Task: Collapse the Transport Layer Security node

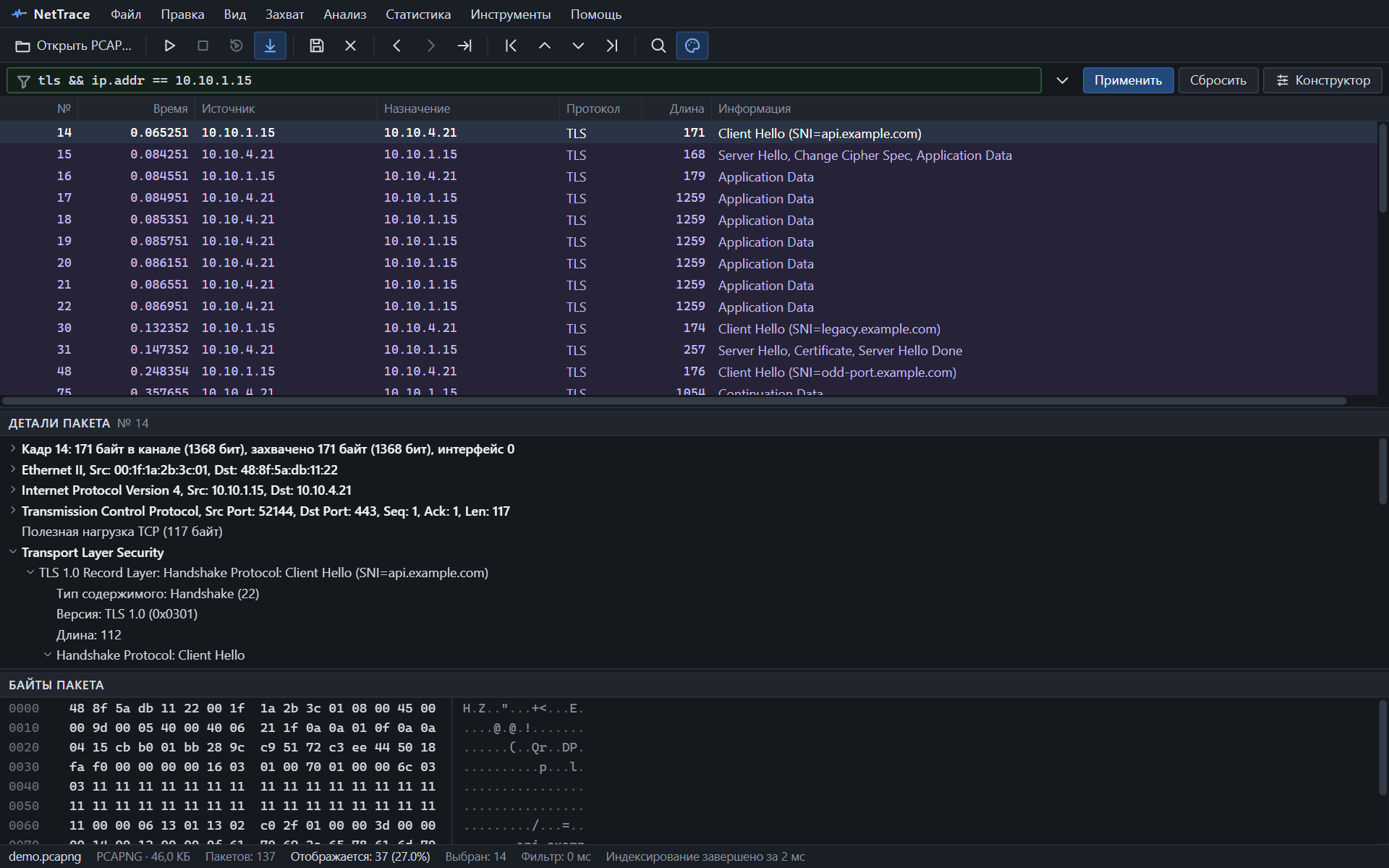Action: click(x=13, y=552)
